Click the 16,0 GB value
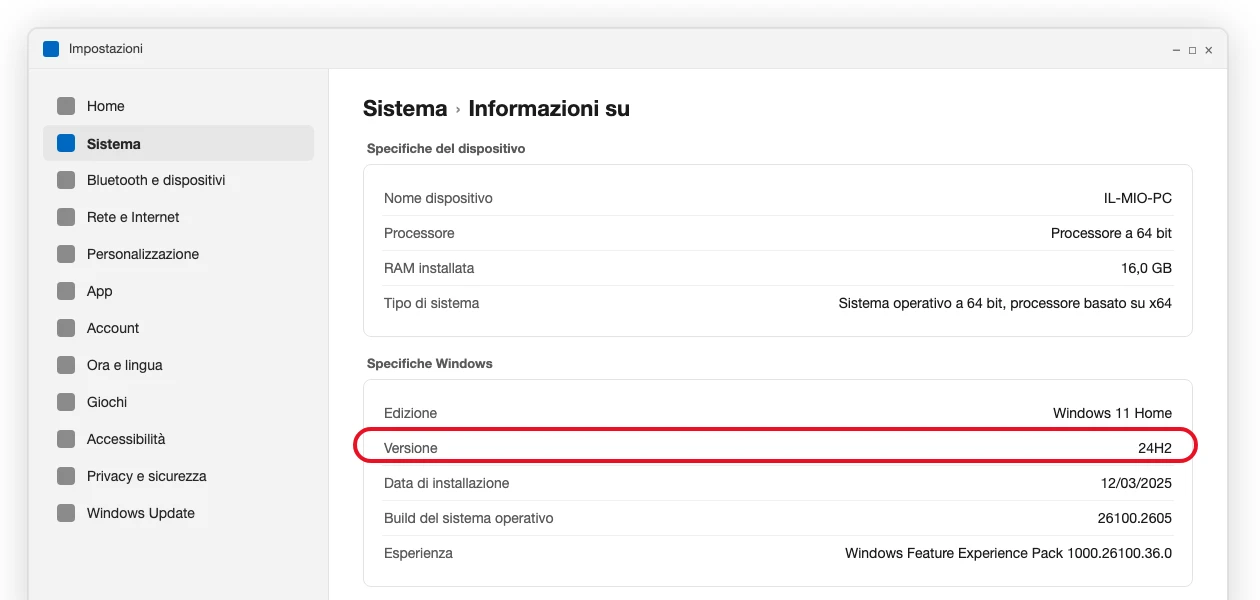This screenshot has width=1260, height=600. [1146, 268]
